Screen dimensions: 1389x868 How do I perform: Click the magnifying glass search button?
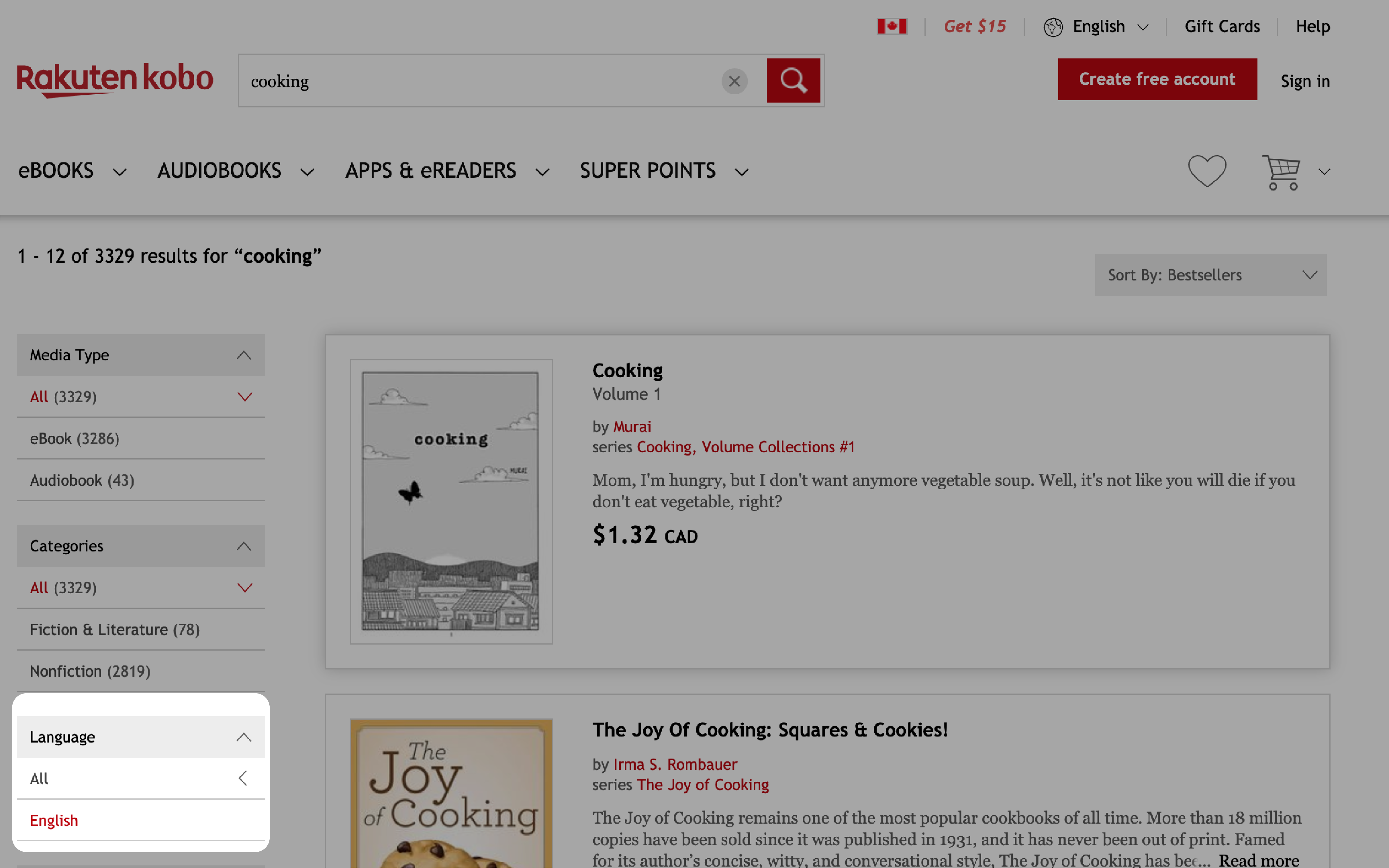point(793,80)
